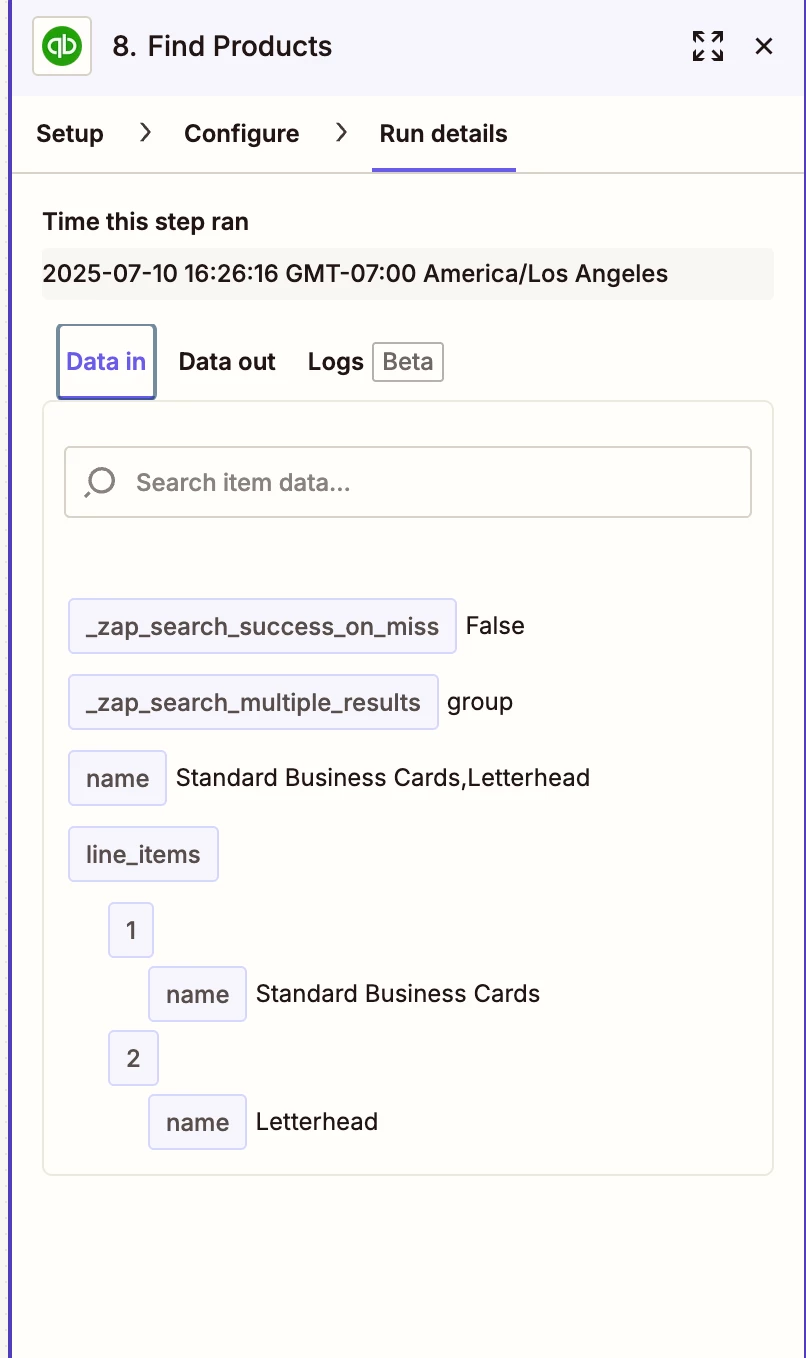Close the Find Products panel
This screenshot has width=806, height=1358.
[x=764, y=46]
